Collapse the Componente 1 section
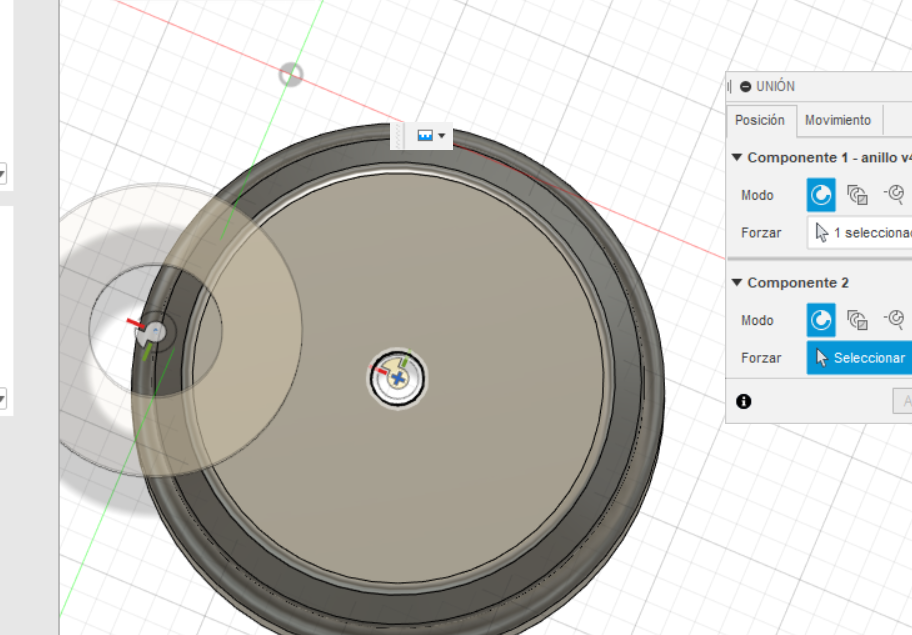Viewport: 912px width, 635px height. click(737, 158)
